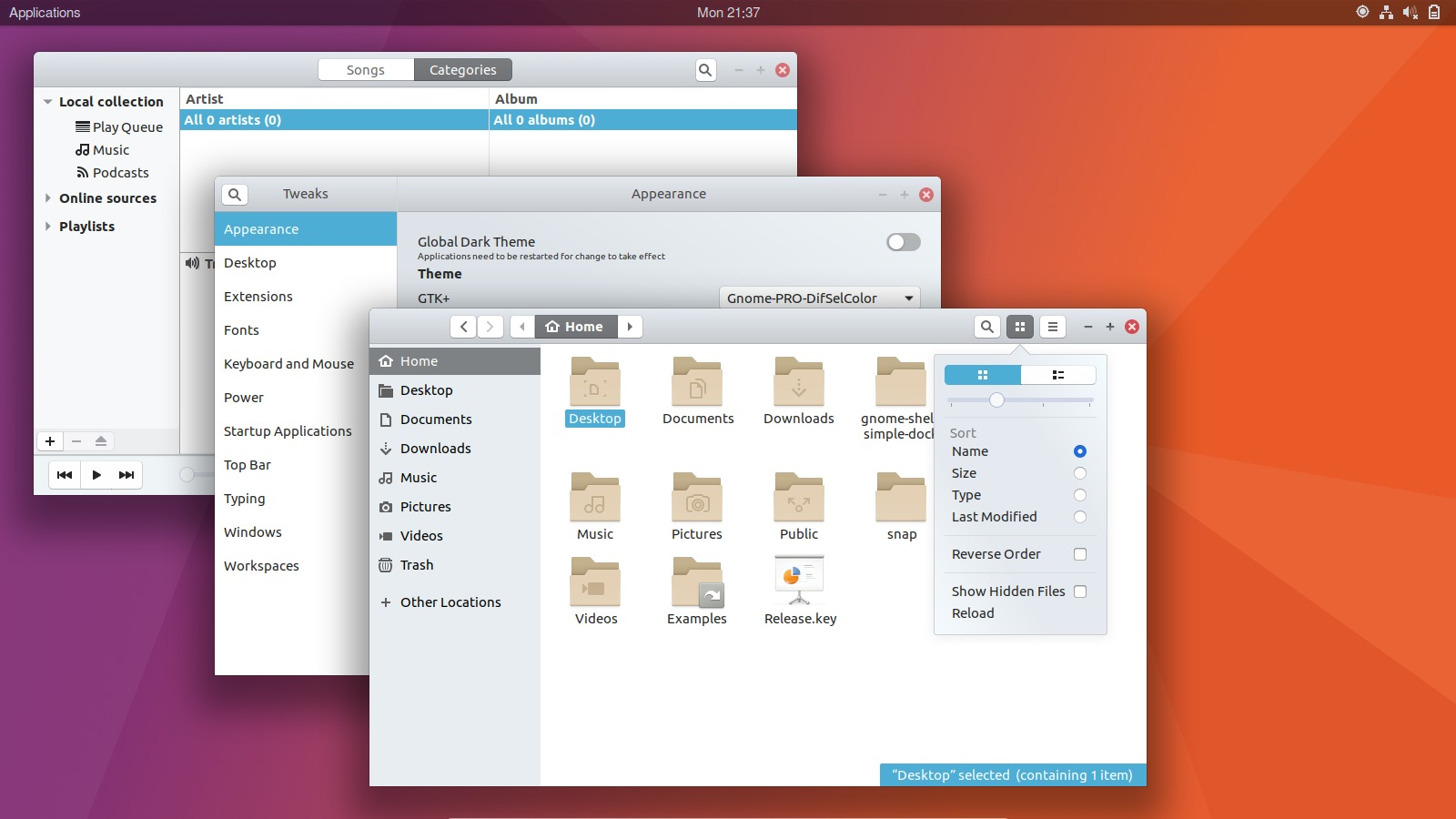This screenshot has height=819, width=1456.
Task: Skip to the next track
Action: [x=126, y=475]
